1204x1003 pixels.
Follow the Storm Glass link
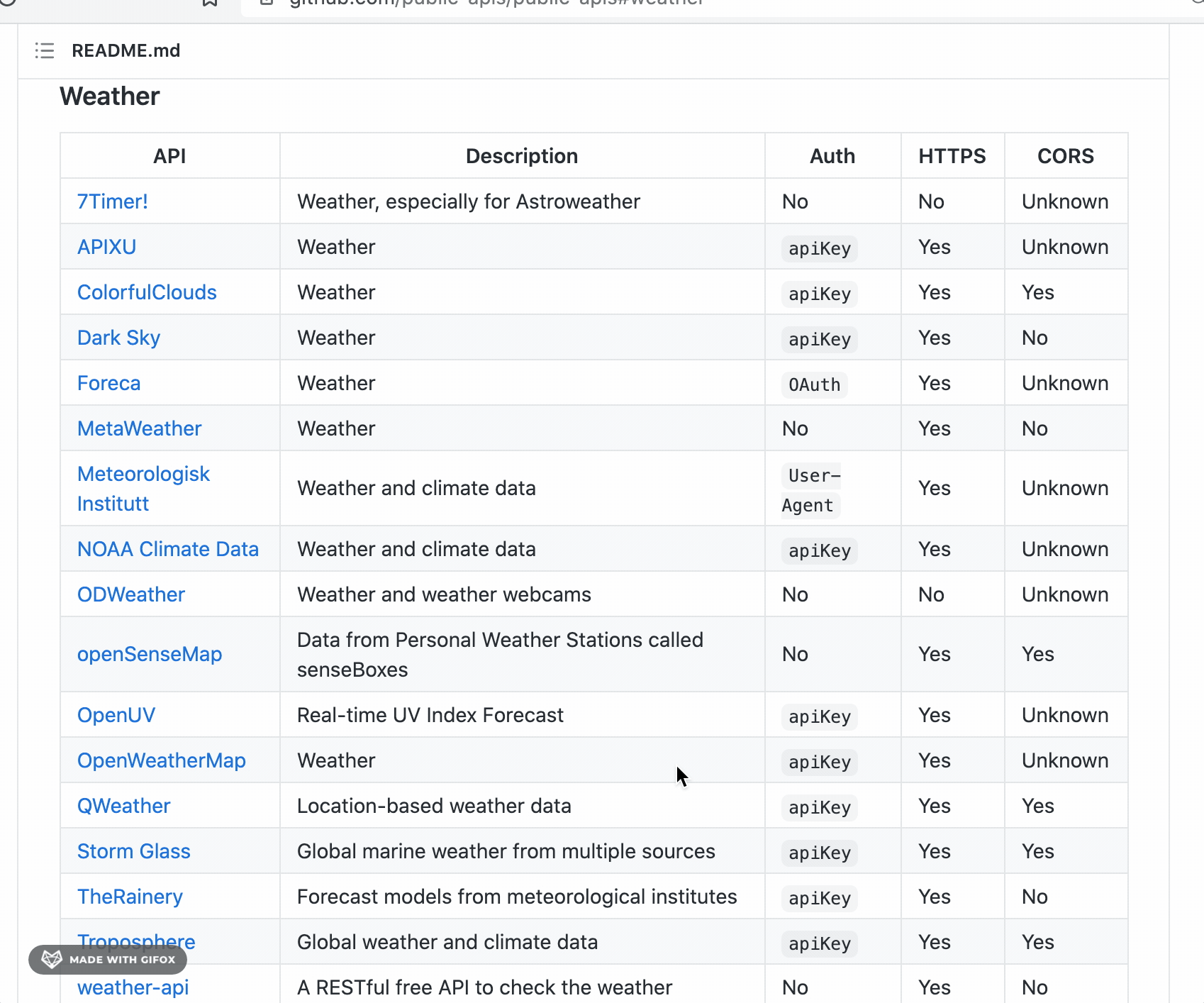tap(134, 851)
